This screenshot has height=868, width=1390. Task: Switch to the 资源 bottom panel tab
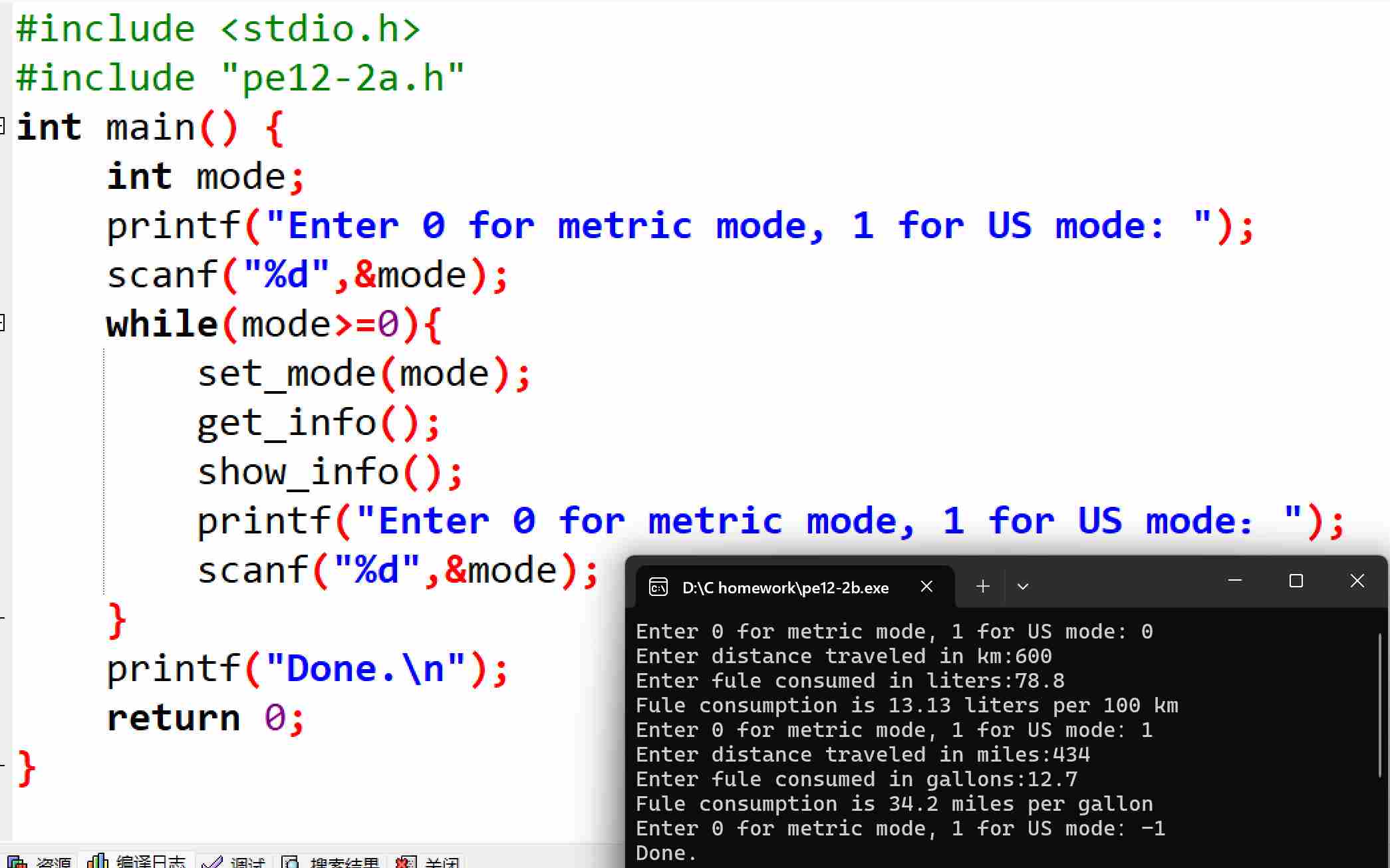pos(53,862)
